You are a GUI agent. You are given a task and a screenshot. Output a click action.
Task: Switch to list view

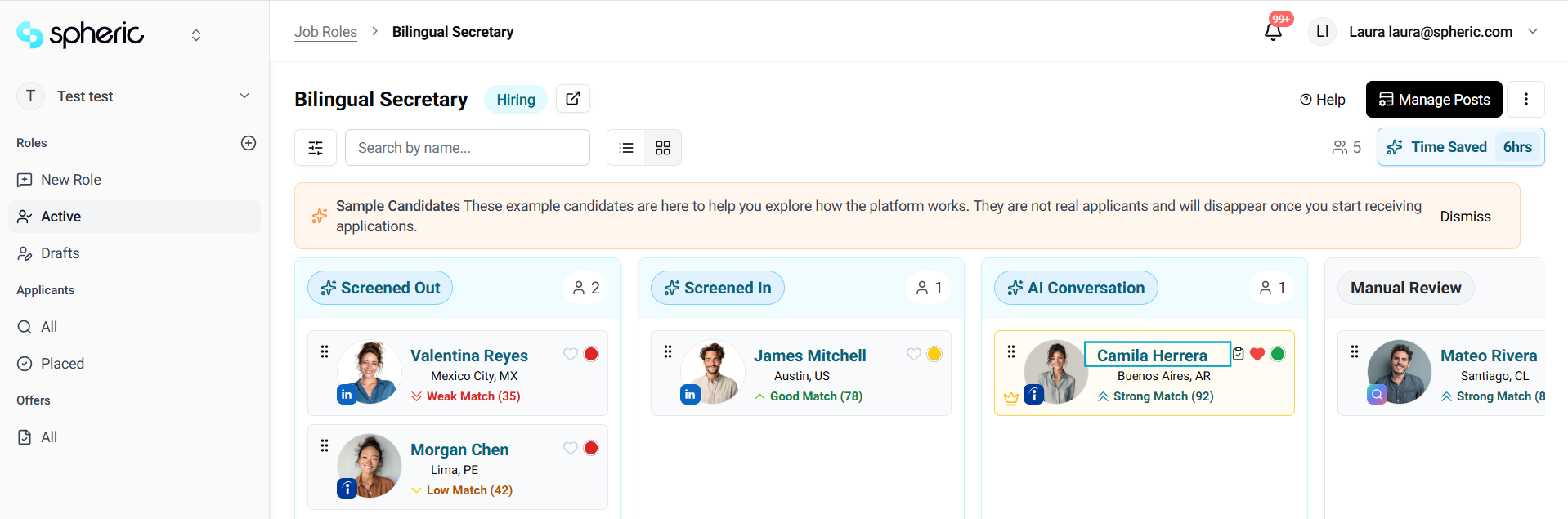(626, 148)
